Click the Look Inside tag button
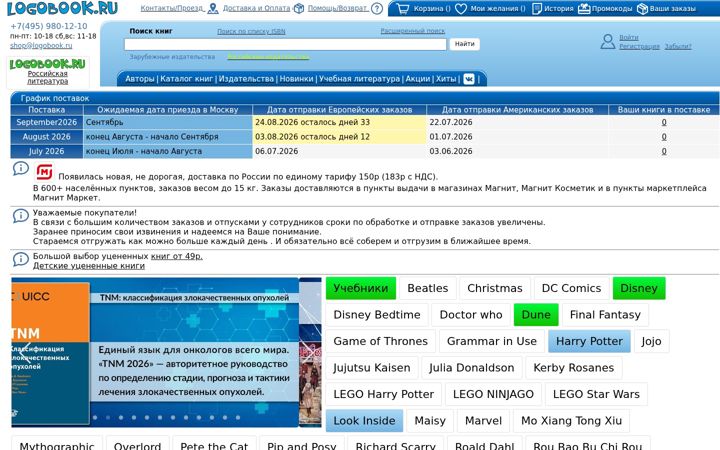This screenshot has height=450, width=720. point(364,421)
